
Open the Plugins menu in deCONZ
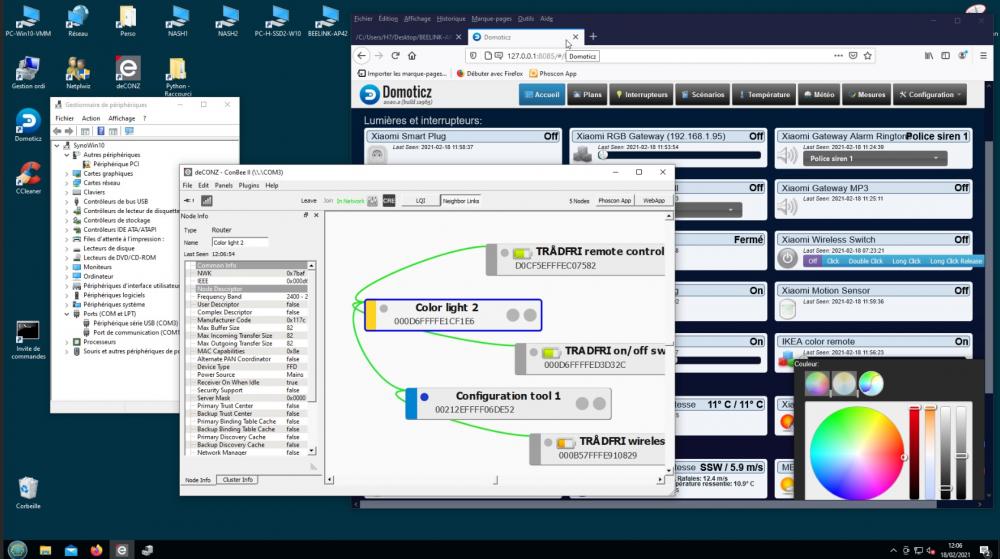249,185
